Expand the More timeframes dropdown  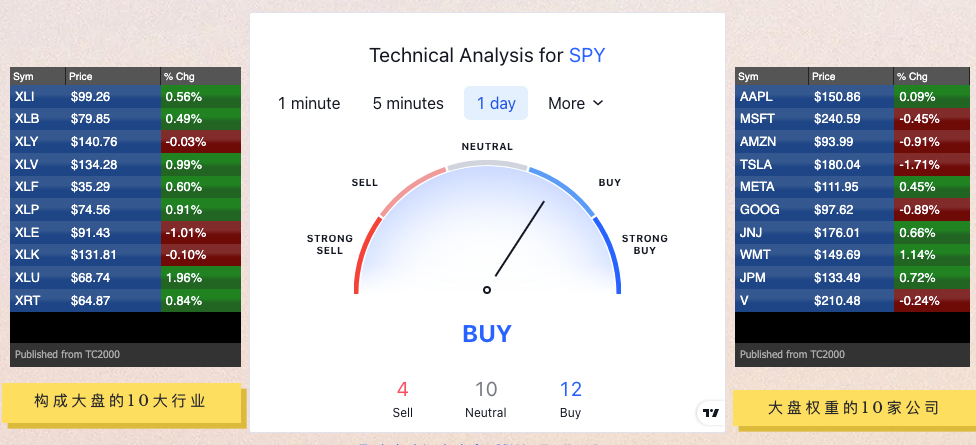point(576,103)
